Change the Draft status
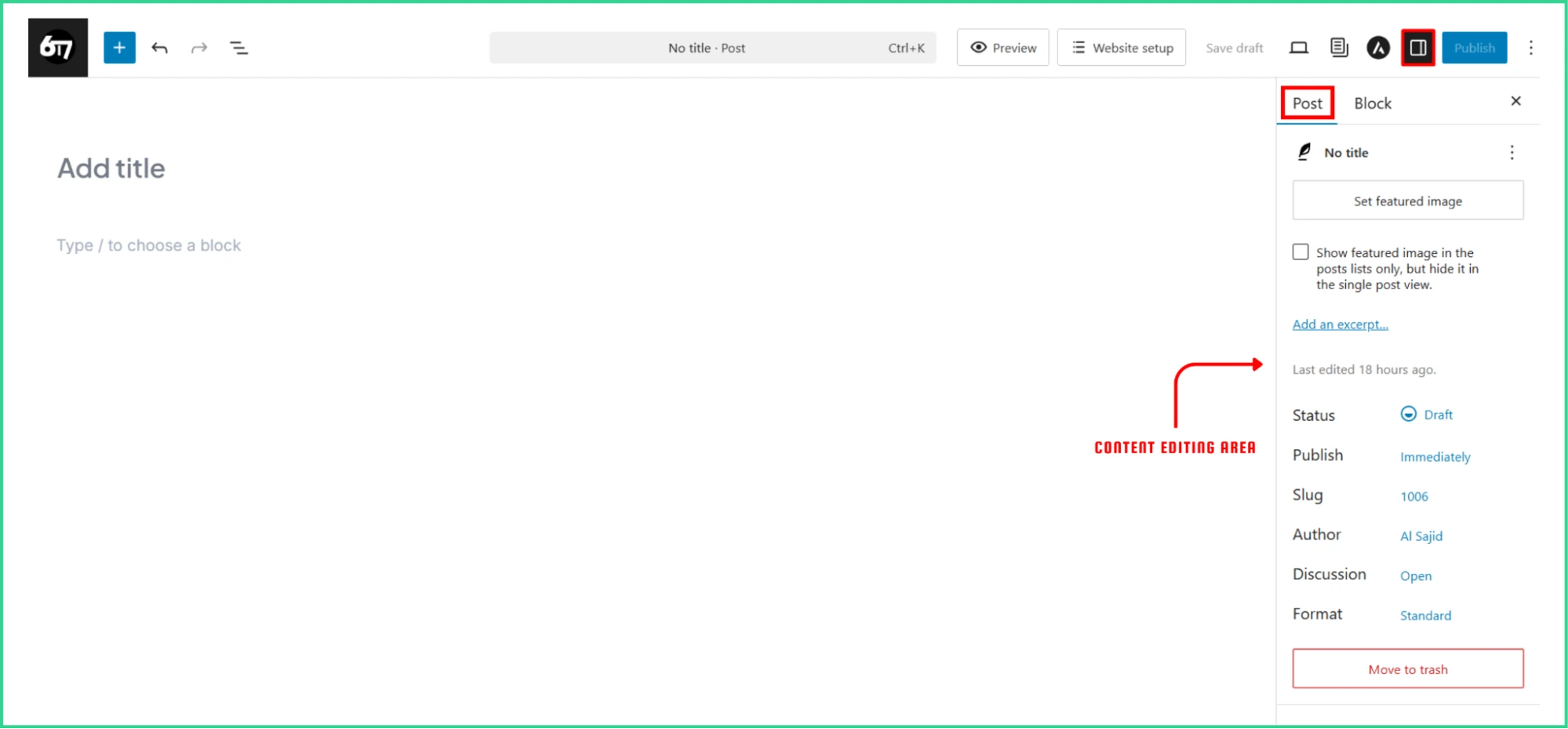The height and width of the screenshot is (729, 1568). 1438,415
